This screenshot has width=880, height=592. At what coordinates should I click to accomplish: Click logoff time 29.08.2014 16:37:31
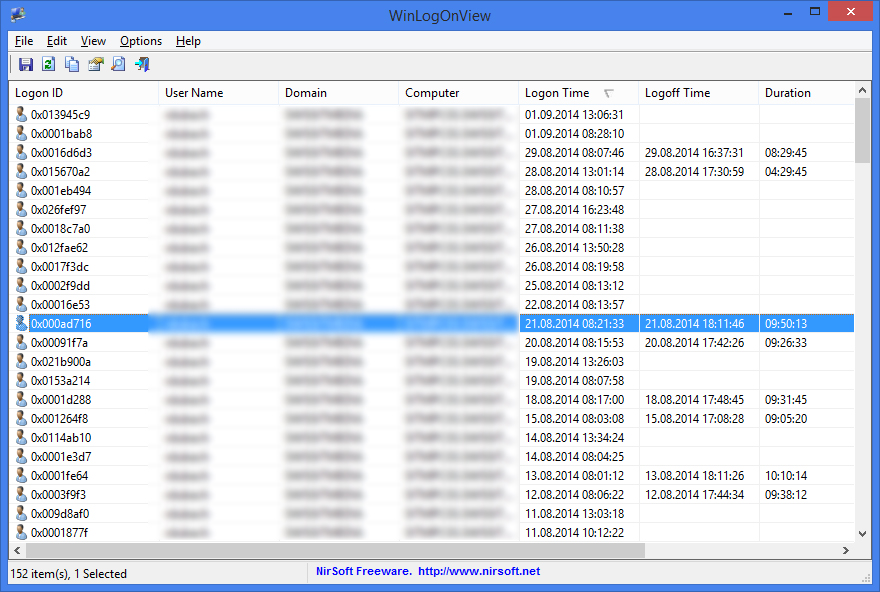[x=694, y=153]
